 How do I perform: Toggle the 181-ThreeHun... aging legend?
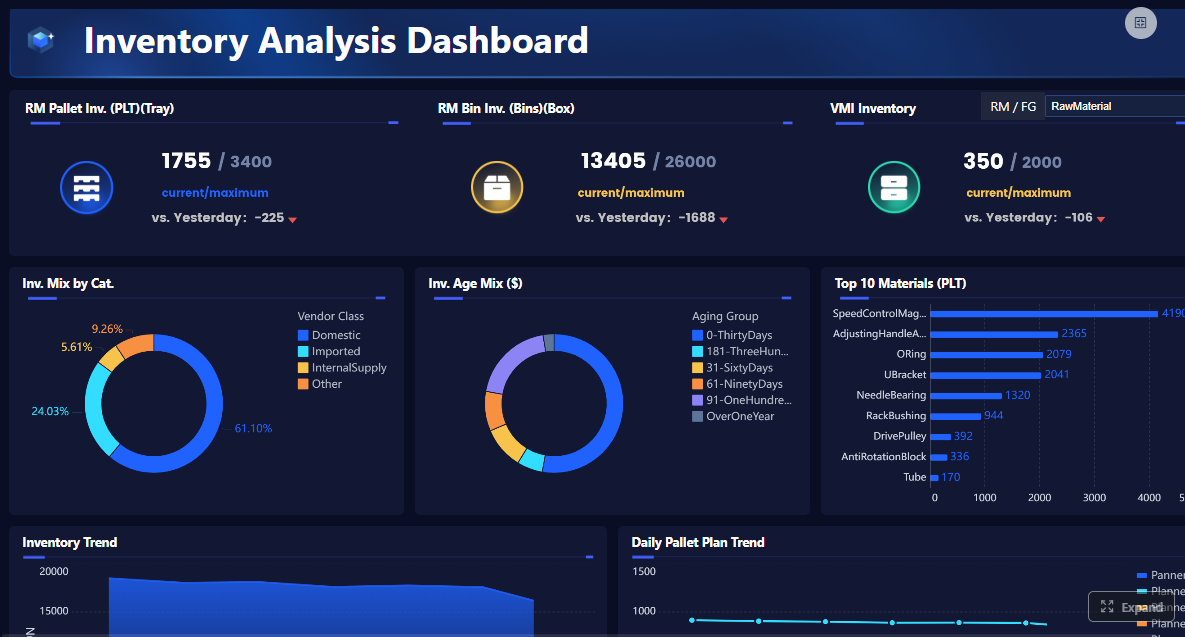741,351
